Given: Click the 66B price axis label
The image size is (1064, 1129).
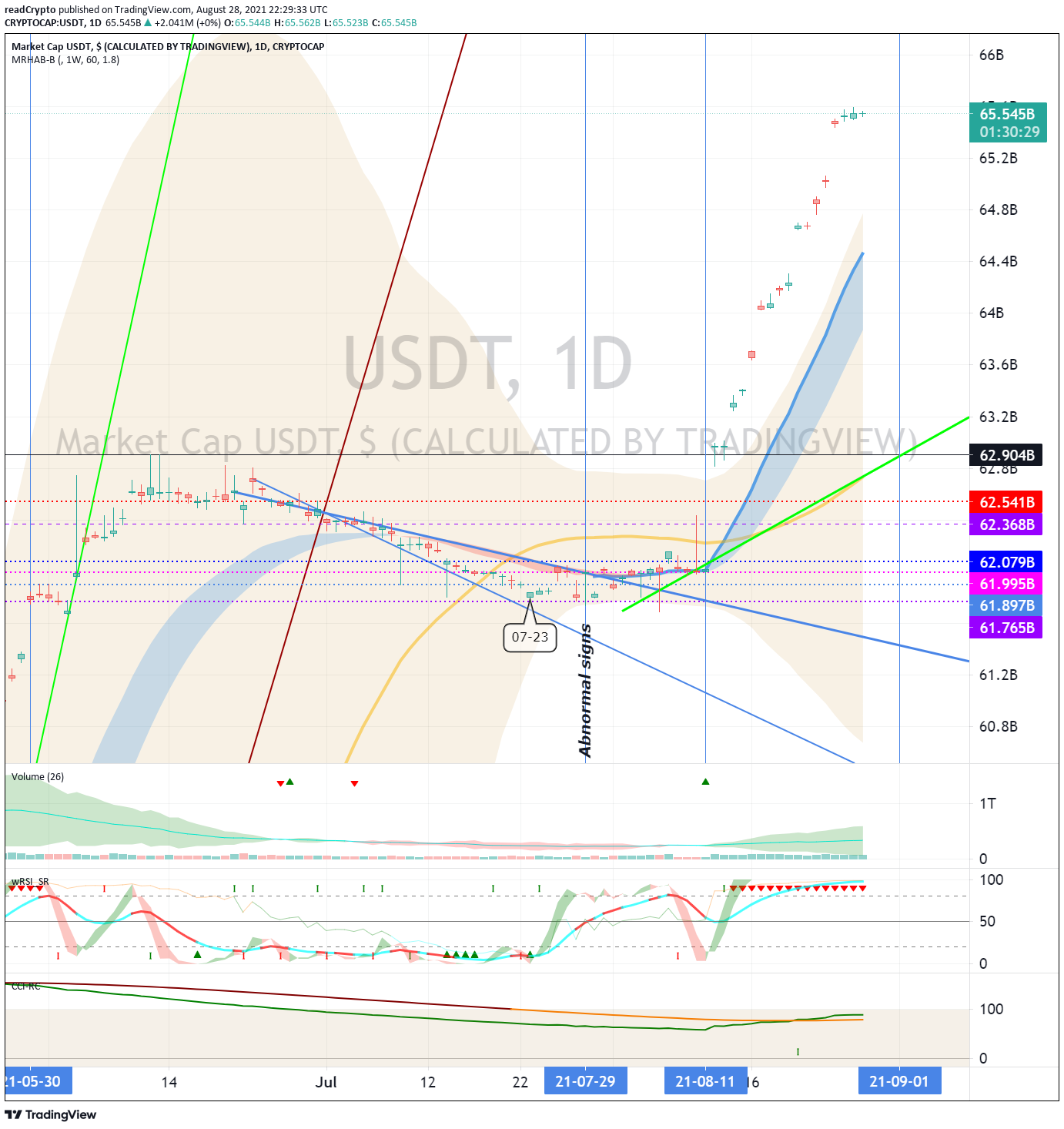Looking at the screenshot, I should pyautogui.click(x=992, y=55).
